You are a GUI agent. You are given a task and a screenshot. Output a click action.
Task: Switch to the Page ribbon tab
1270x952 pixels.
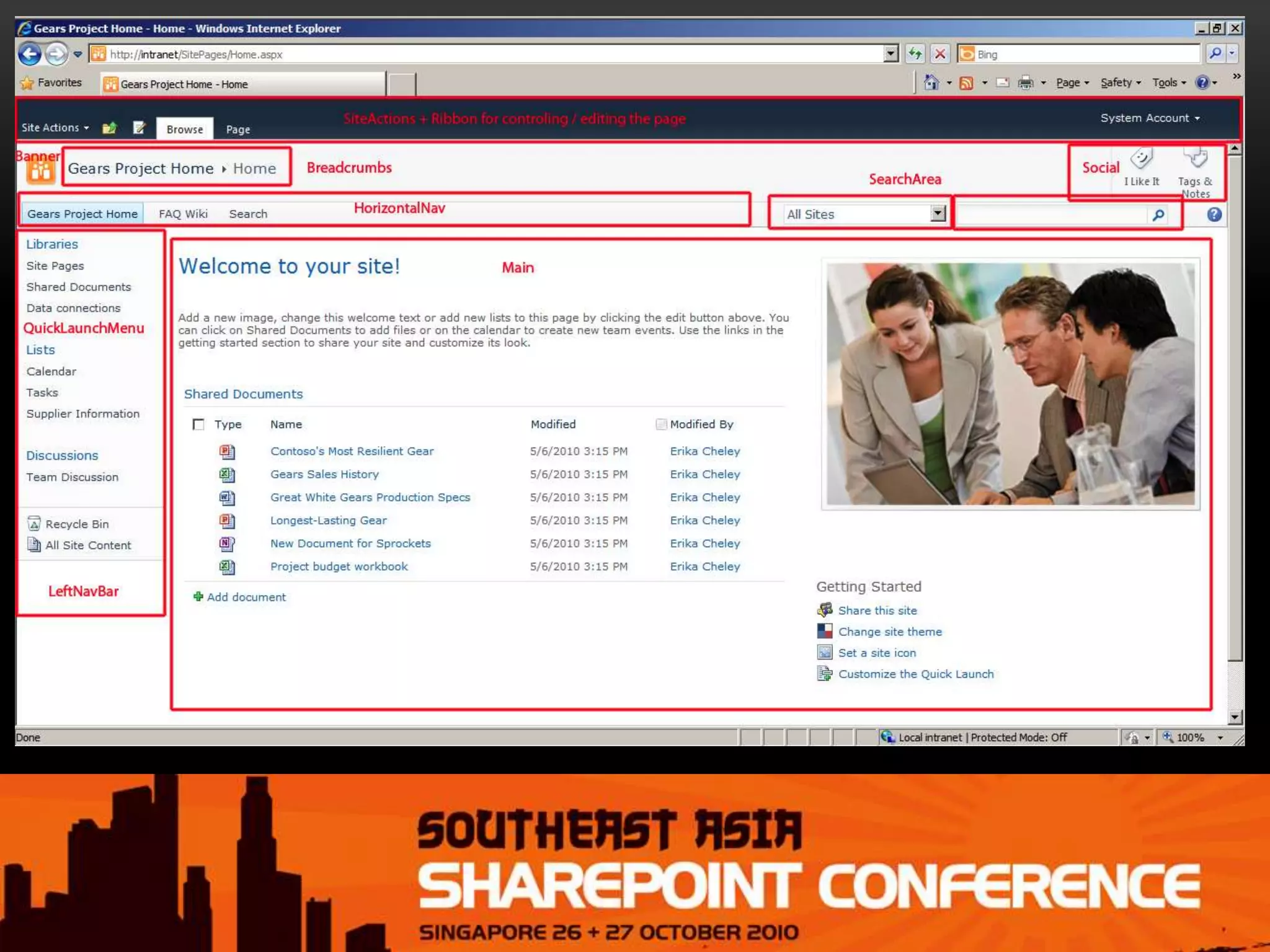238,130
